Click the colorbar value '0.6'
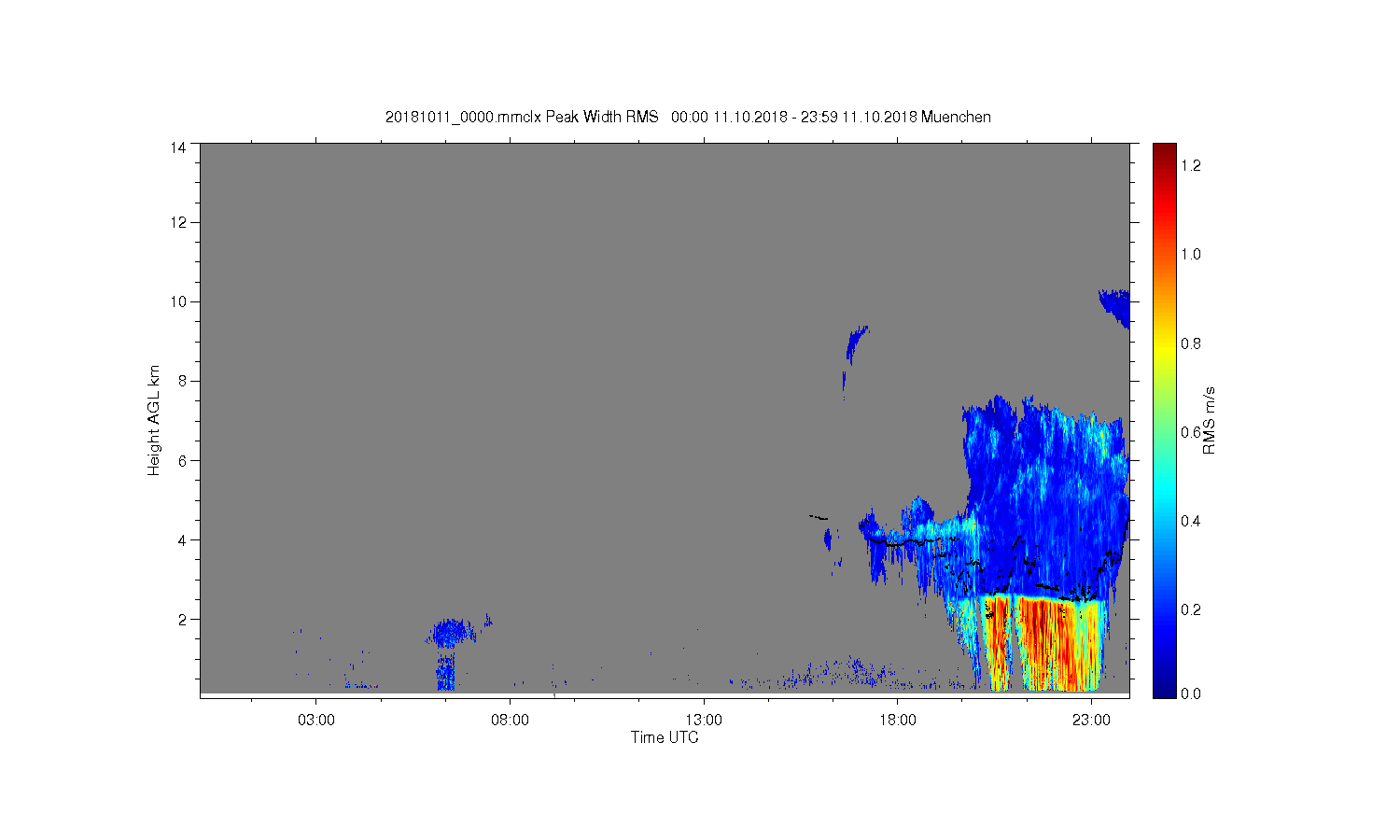This screenshot has width=1400, height=840. coord(1191,431)
